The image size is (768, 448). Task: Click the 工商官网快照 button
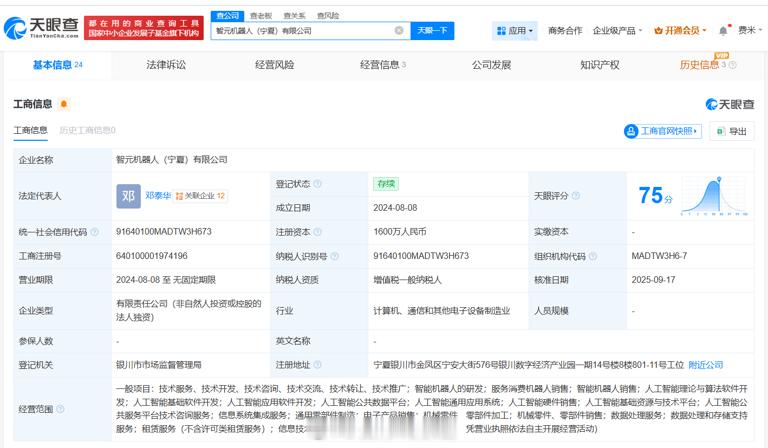pos(663,131)
